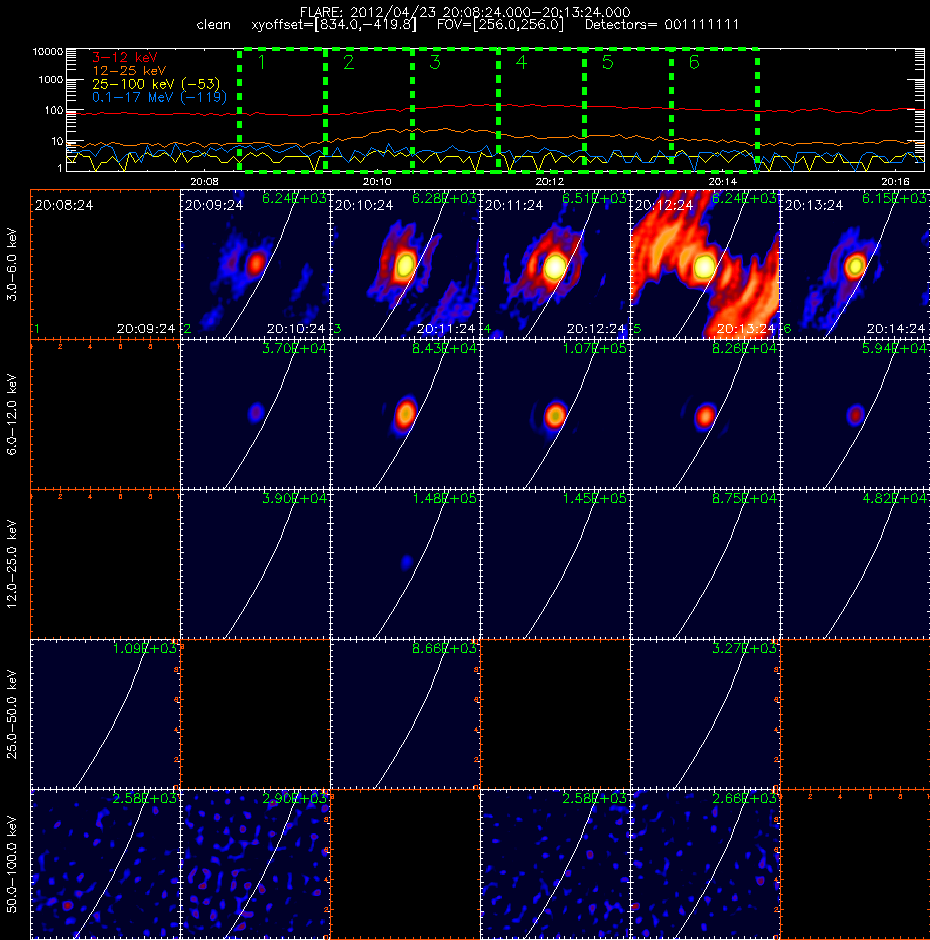
Task: Click the 20:08 time axis tick label
Action: pyautogui.click(x=204, y=182)
